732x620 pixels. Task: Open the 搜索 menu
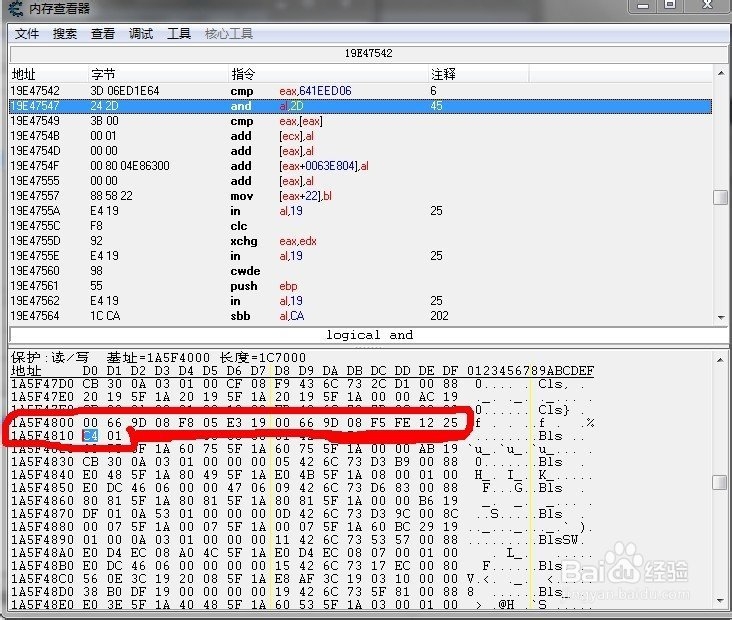64,34
